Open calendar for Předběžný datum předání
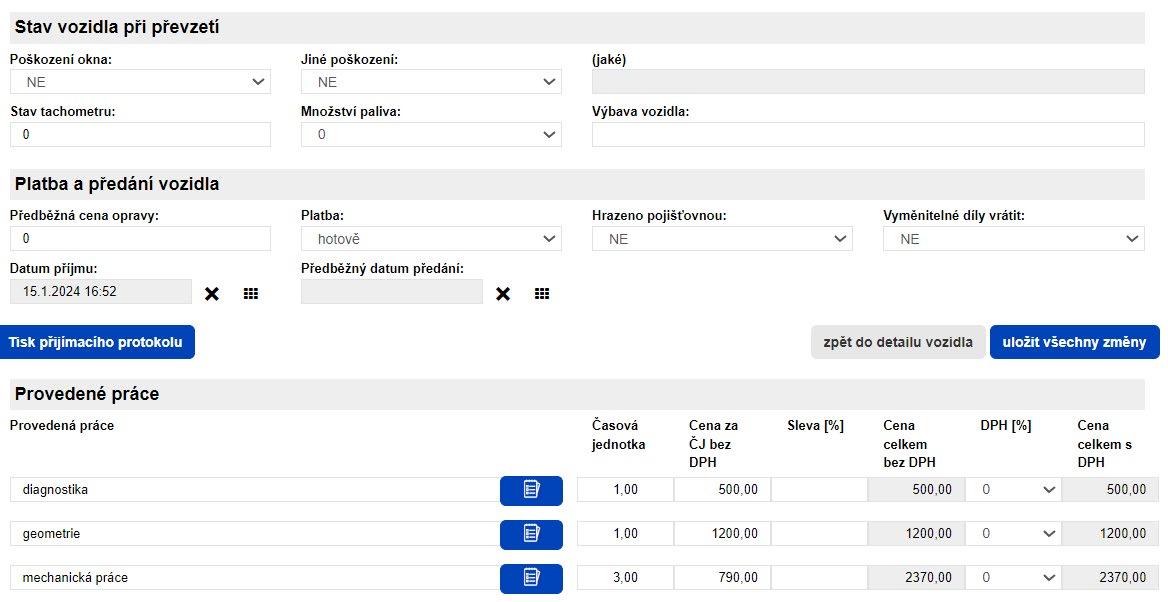1168x602 pixels. tap(542, 293)
